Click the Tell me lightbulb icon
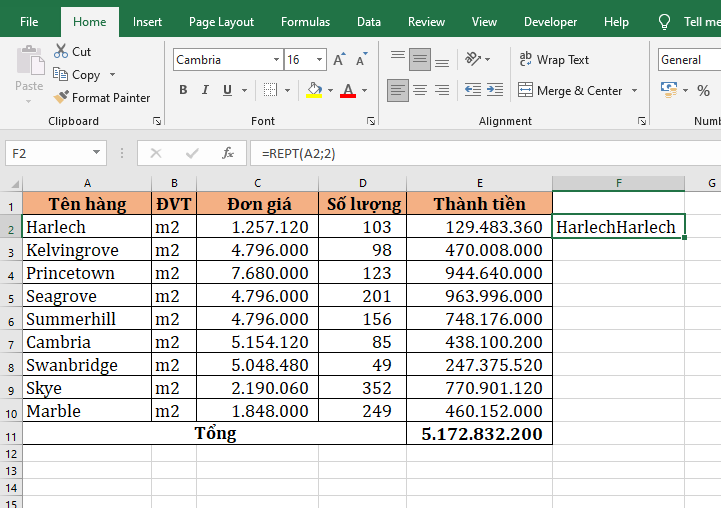 click(664, 22)
